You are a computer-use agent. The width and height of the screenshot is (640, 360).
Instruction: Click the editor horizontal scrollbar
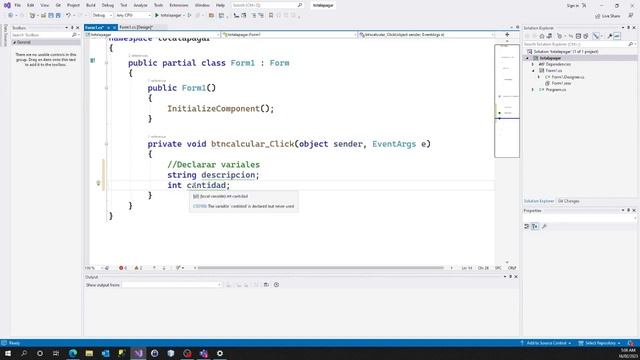coord(320,268)
